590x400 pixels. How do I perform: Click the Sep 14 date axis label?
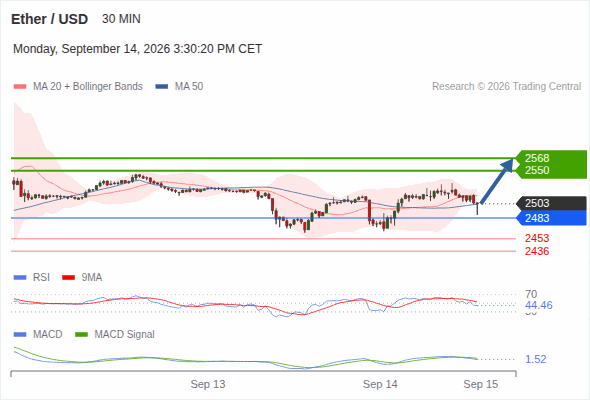pos(380,384)
